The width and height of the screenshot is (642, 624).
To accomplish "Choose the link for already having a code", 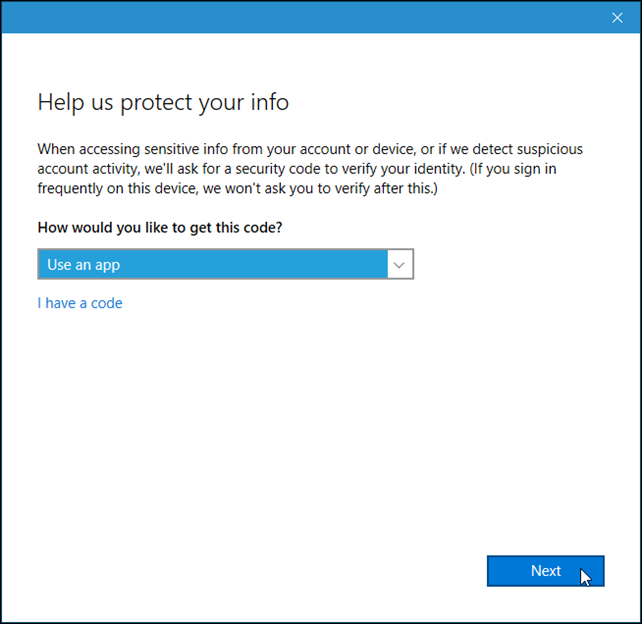I will (80, 303).
